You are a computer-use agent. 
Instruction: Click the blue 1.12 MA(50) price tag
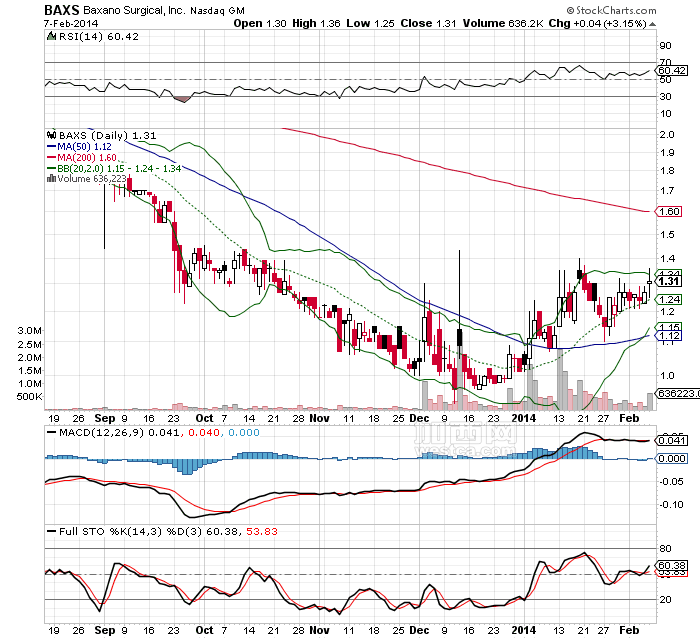(x=669, y=335)
